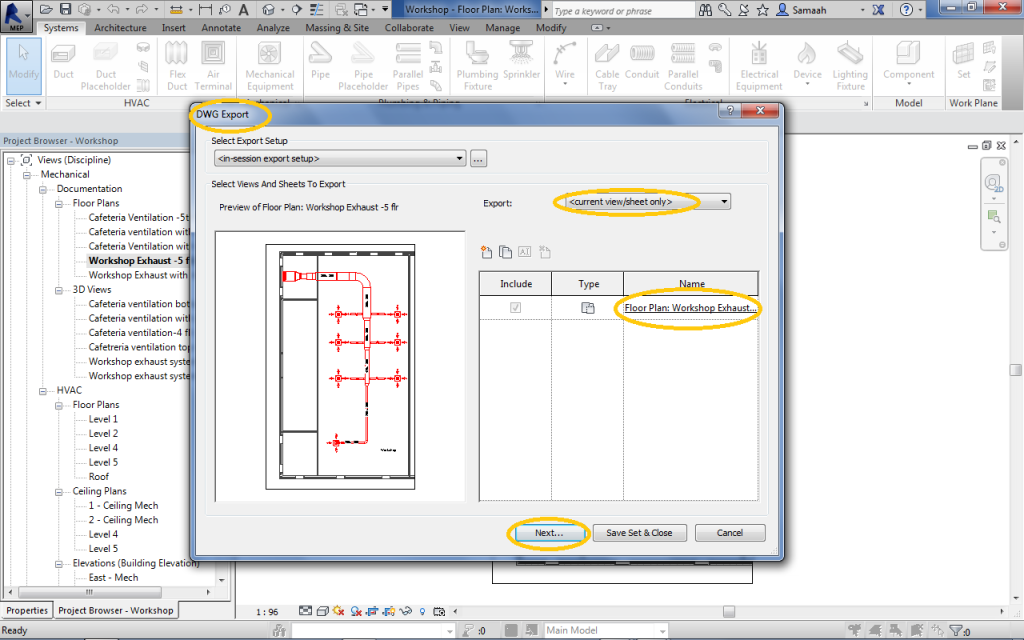This screenshot has height=640, width=1024.
Task: Click the Thin Lines icon
Action: click(x=317, y=9)
